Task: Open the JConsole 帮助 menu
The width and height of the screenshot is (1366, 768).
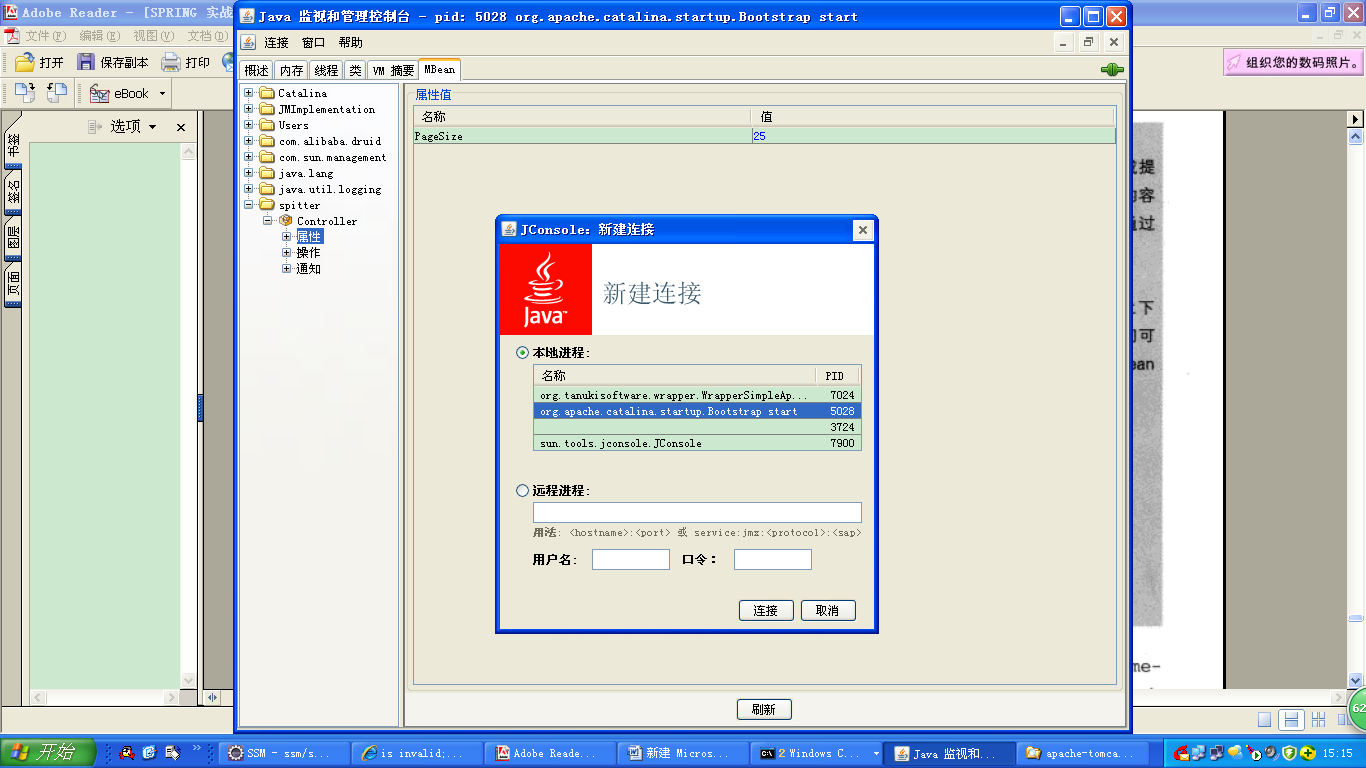Action: 350,43
